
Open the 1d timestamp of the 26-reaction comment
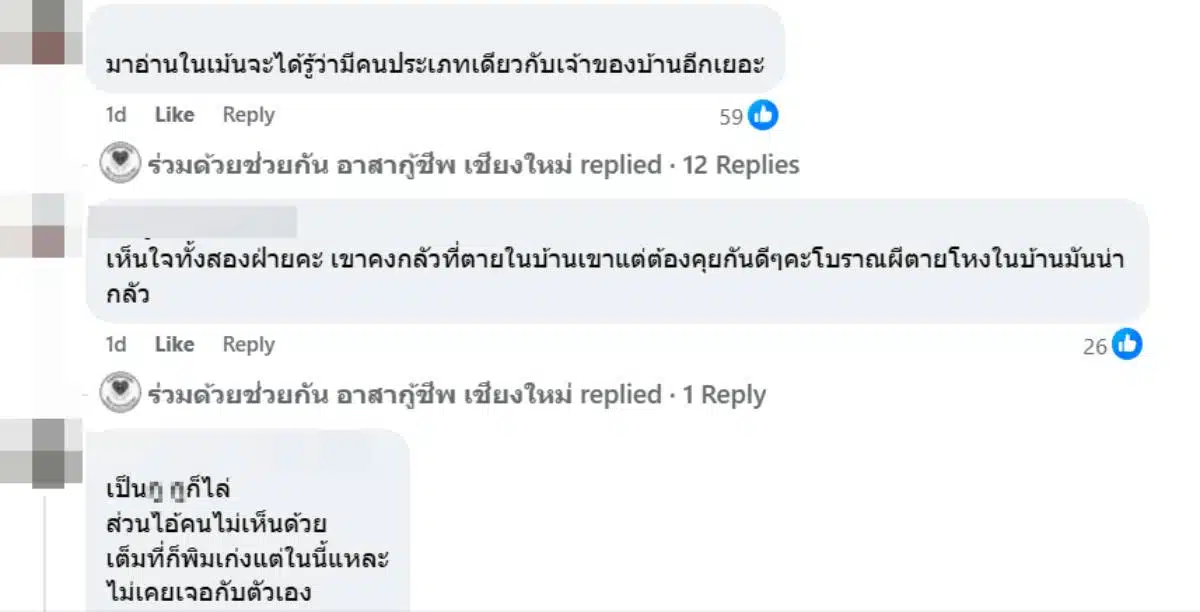pos(116,345)
